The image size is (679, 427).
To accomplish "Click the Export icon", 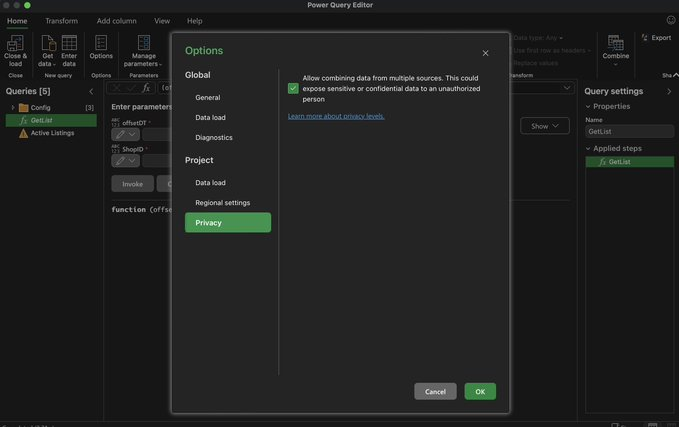I will [644, 38].
